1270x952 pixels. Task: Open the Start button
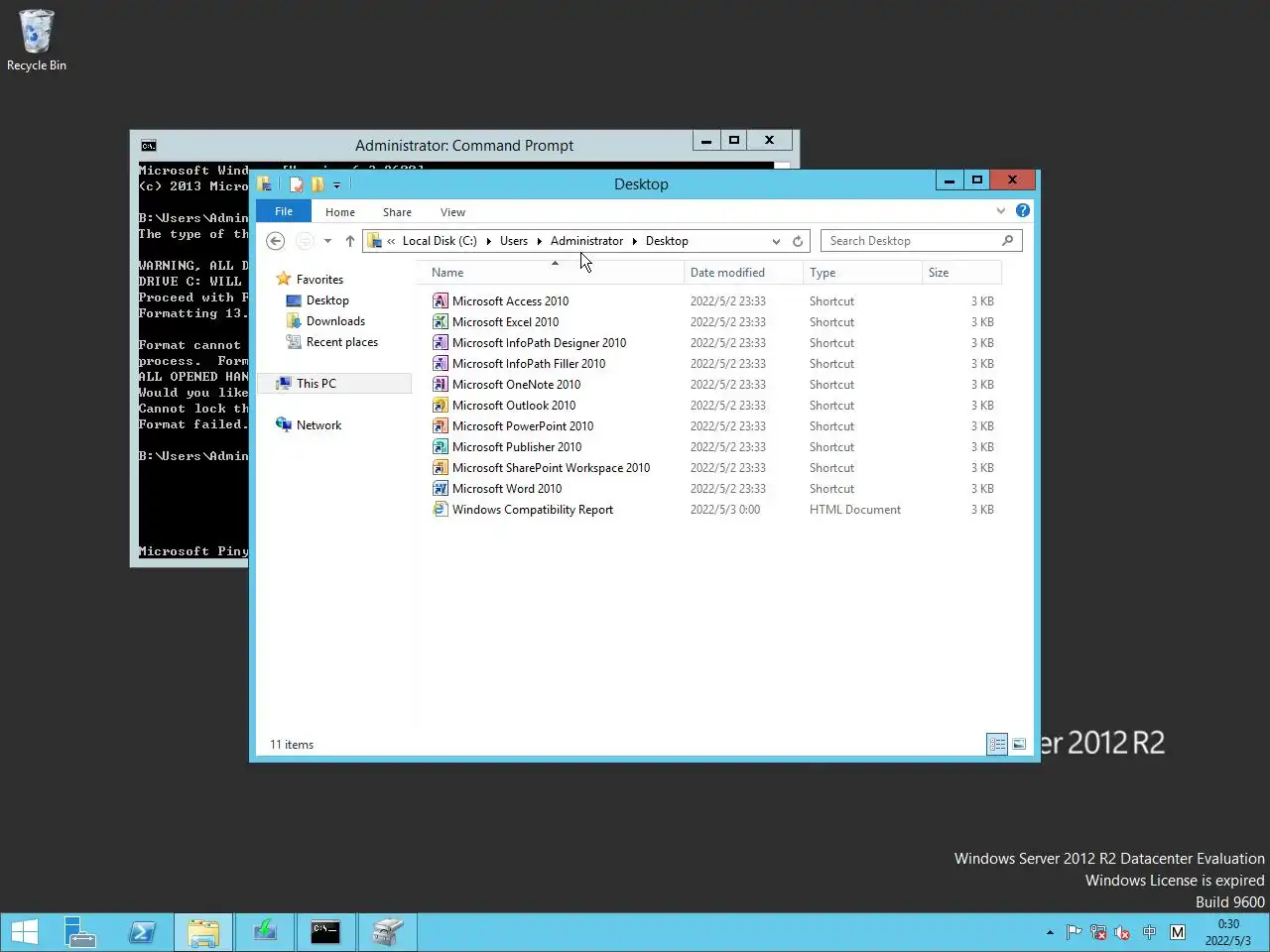25,932
